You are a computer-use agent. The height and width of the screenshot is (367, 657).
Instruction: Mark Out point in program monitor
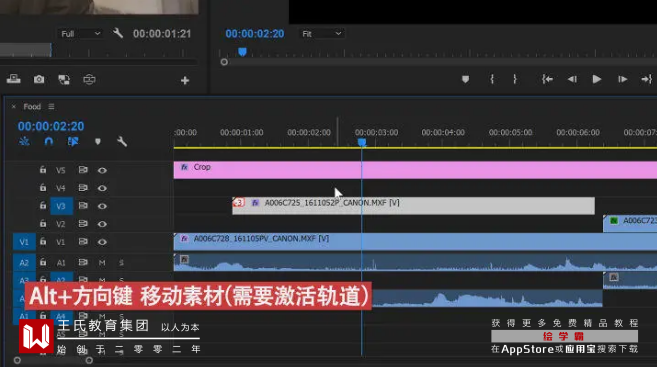[x=515, y=79]
